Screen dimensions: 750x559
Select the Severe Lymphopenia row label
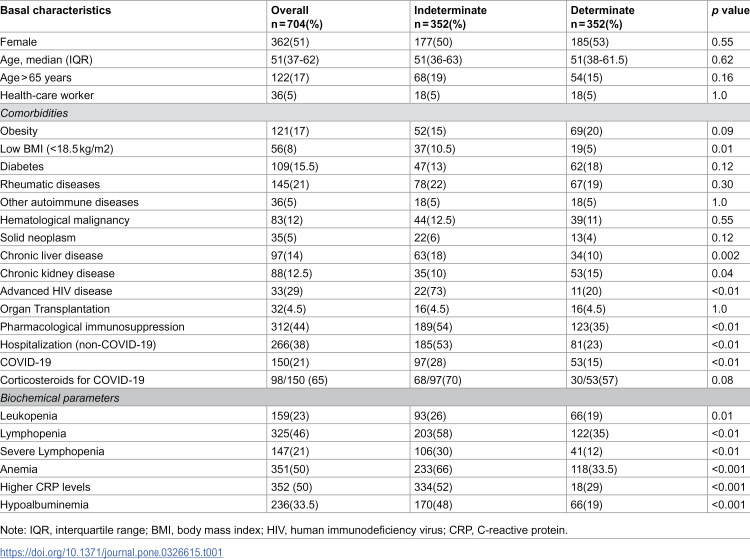point(52,451)
